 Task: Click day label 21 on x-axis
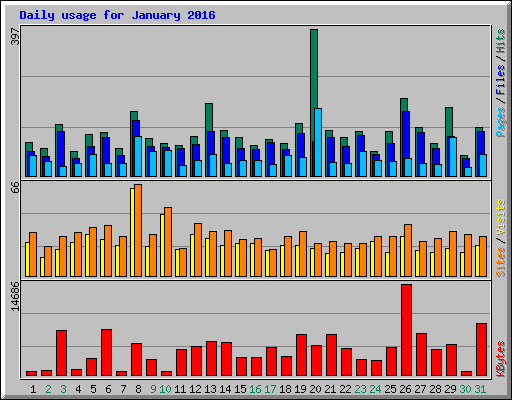[x=330, y=389]
